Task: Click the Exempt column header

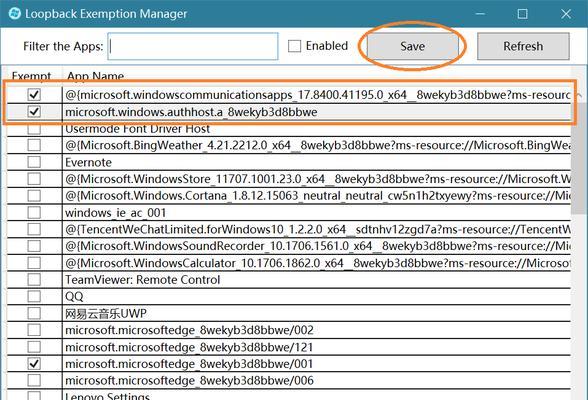Action: click(x=32, y=75)
